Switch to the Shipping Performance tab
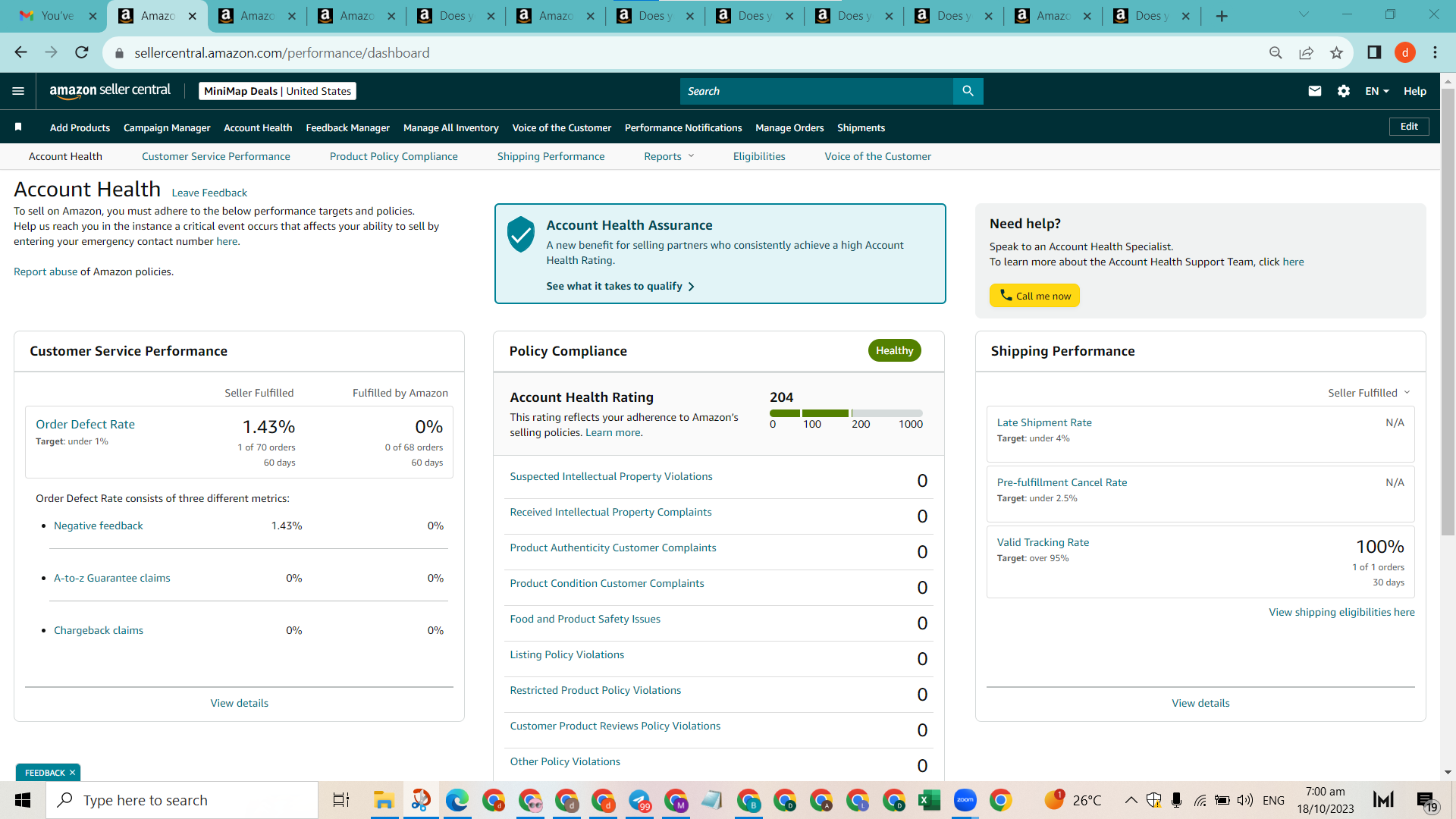1456x819 pixels. click(551, 156)
